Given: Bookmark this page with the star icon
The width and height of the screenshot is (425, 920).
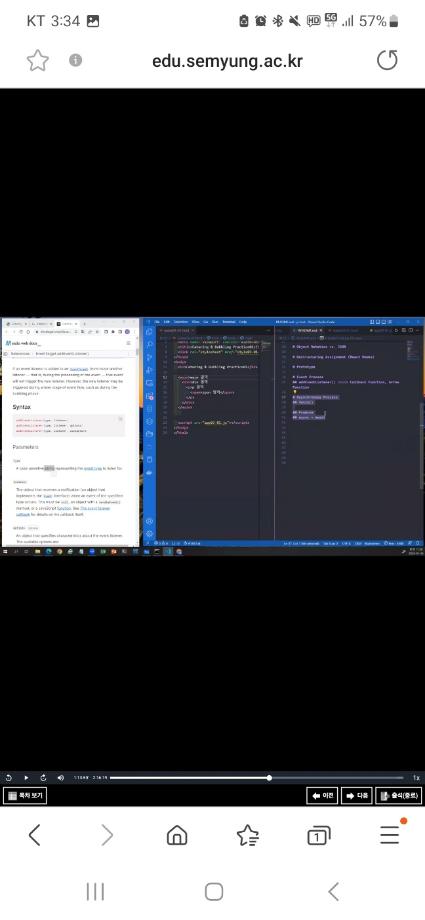Looking at the screenshot, I should 38,60.
